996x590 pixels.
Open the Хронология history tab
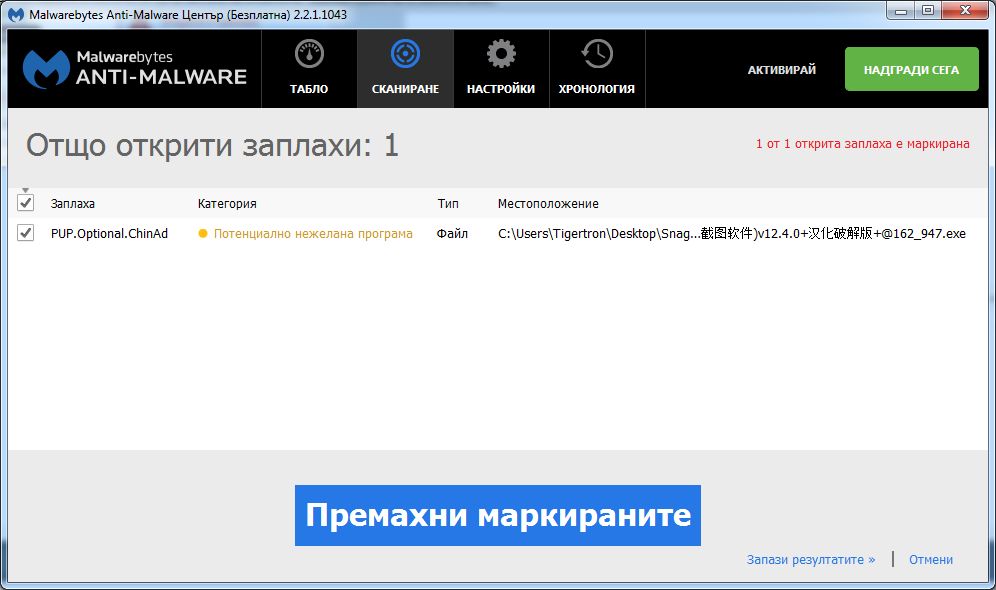click(x=597, y=69)
